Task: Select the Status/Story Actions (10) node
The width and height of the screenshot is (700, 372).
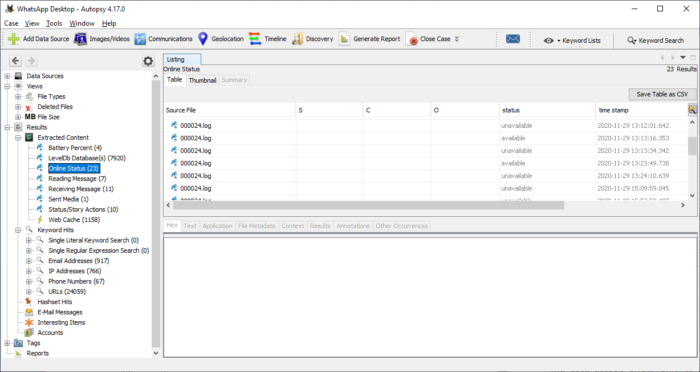Action: click(x=83, y=209)
